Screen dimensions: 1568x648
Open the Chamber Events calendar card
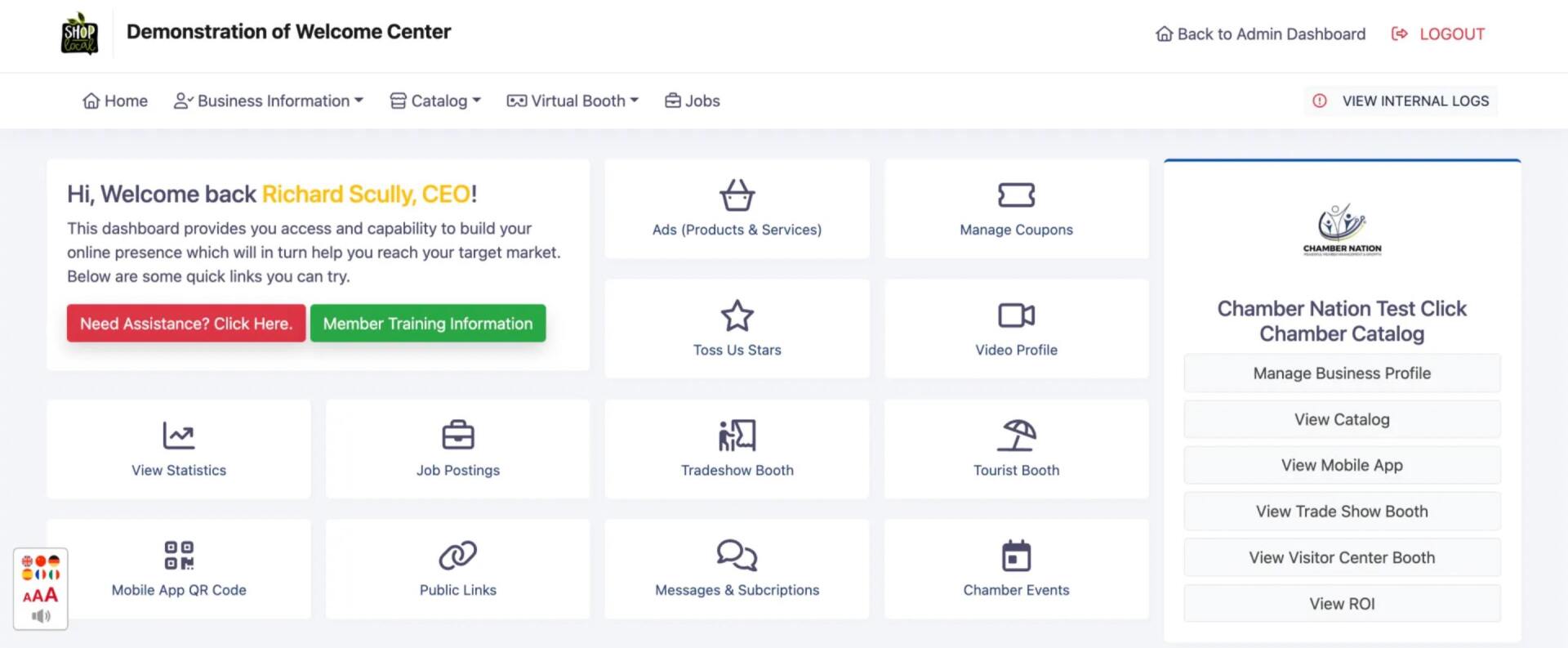pos(1016,570)
